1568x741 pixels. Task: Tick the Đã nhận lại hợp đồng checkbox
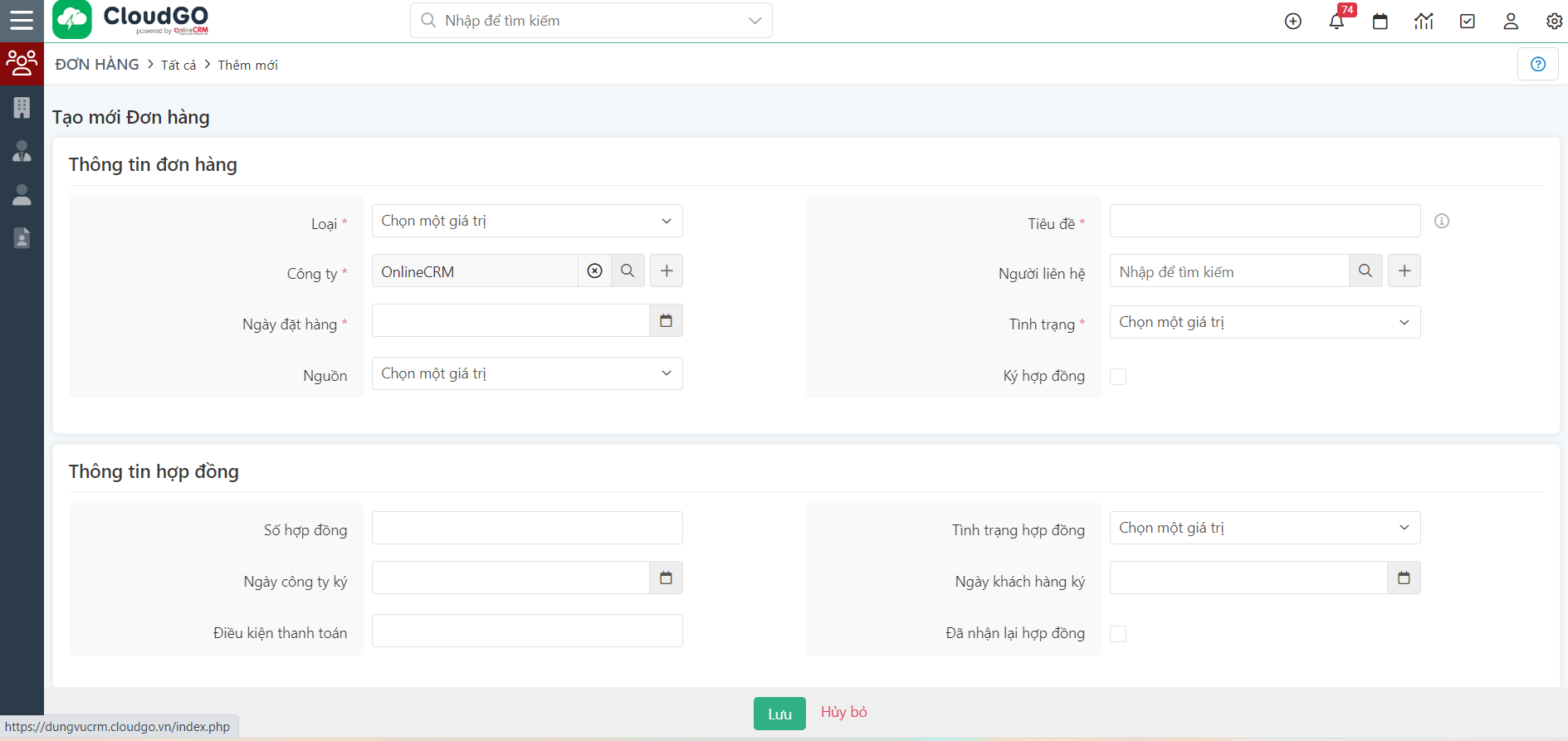tap(1118, 634)
